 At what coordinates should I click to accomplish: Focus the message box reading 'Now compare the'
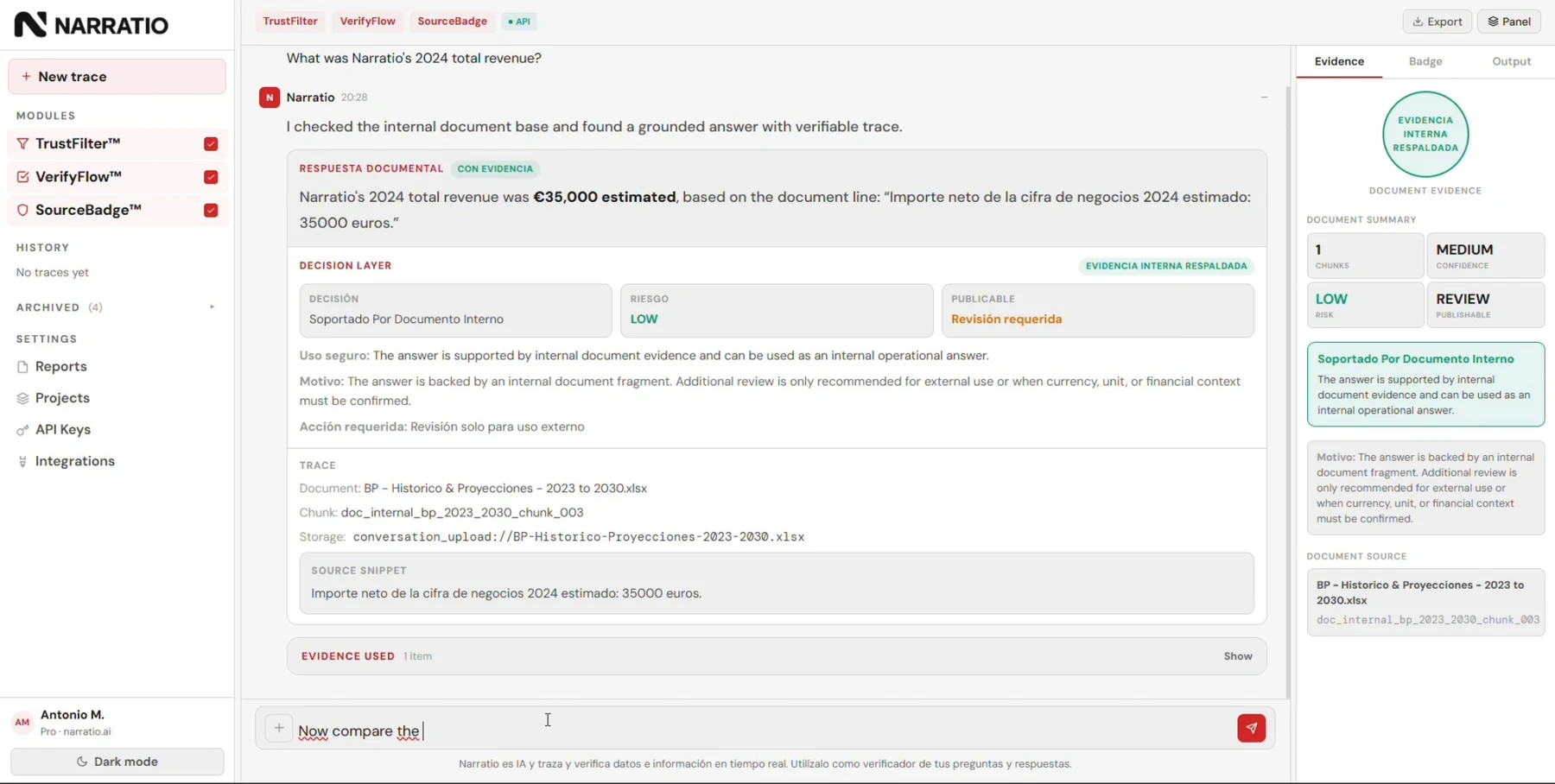coord(765,730)
